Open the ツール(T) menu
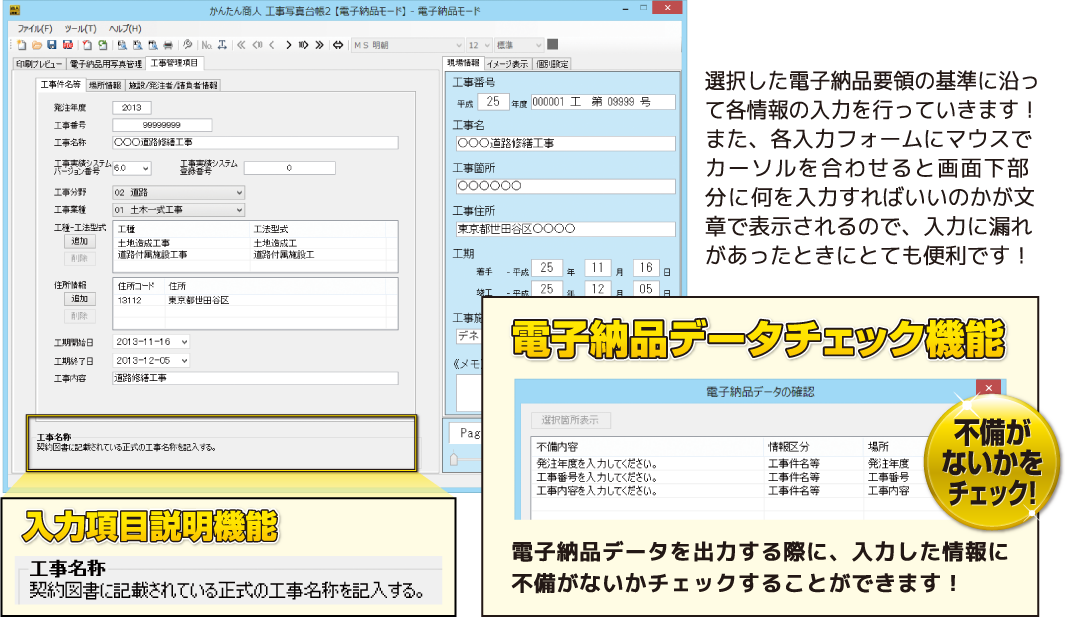Screen dimensions: 1065x617 pyautogui.click(x=80, y=29)
